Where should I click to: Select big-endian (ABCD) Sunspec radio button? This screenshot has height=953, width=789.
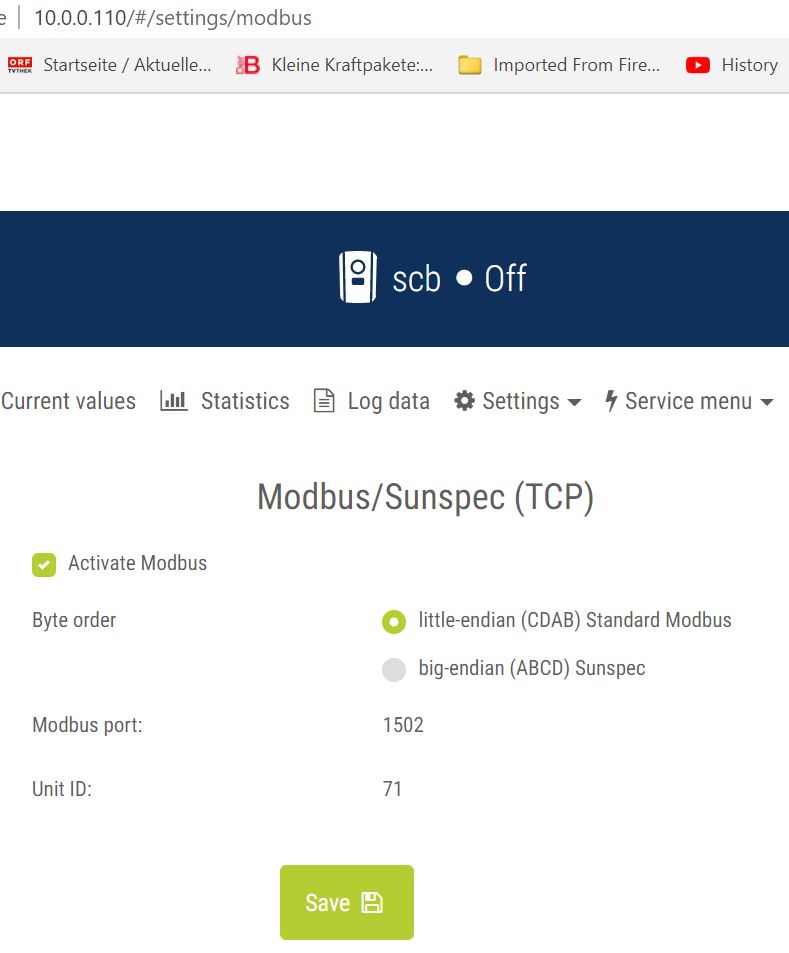394,669
